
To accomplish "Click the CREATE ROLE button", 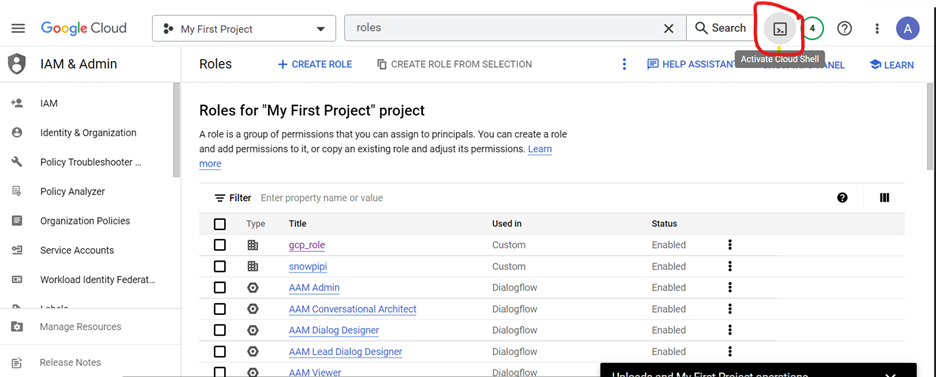I will [x=315, y=64].
